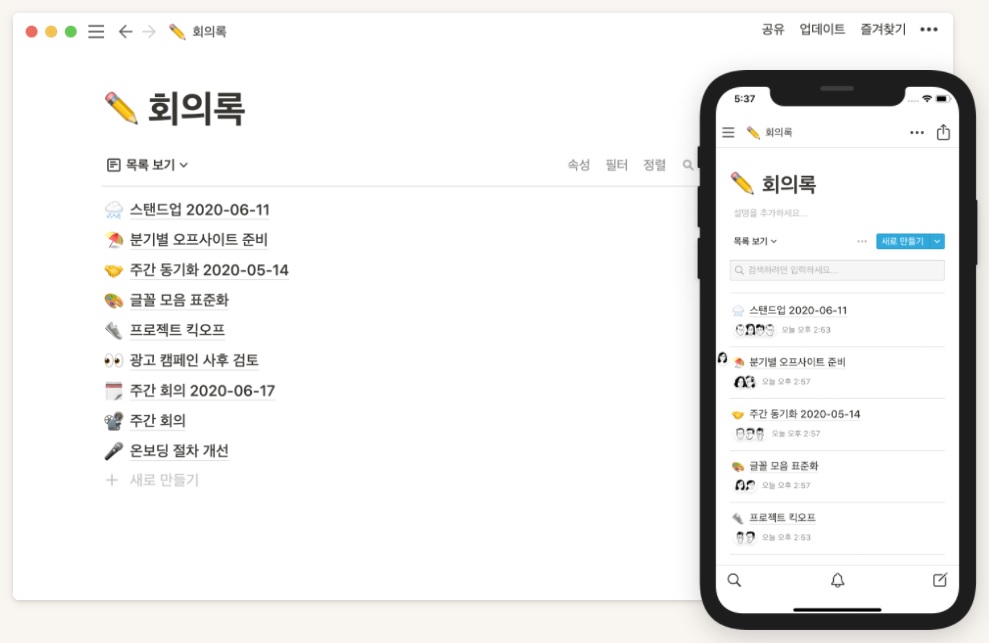Tap 글꼴 모음 표준화 on the phone

[x=783, y=466]
